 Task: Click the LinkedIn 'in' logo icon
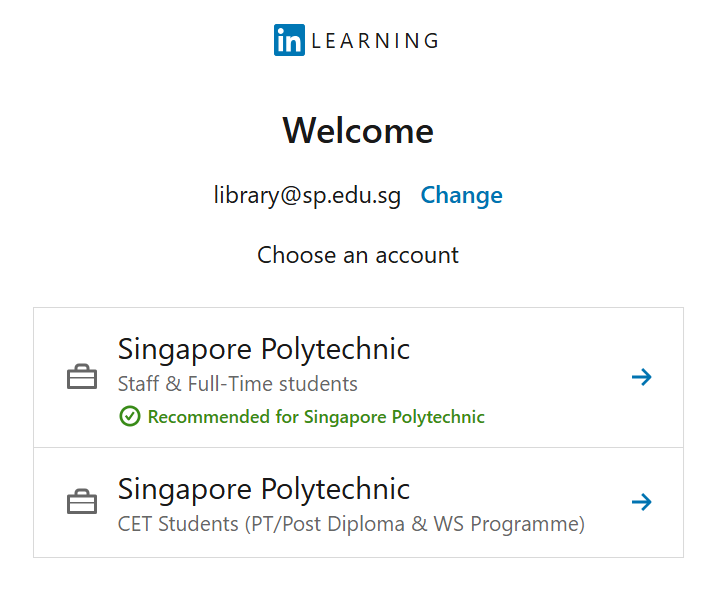pyautogui.click(x=289, y=40)
